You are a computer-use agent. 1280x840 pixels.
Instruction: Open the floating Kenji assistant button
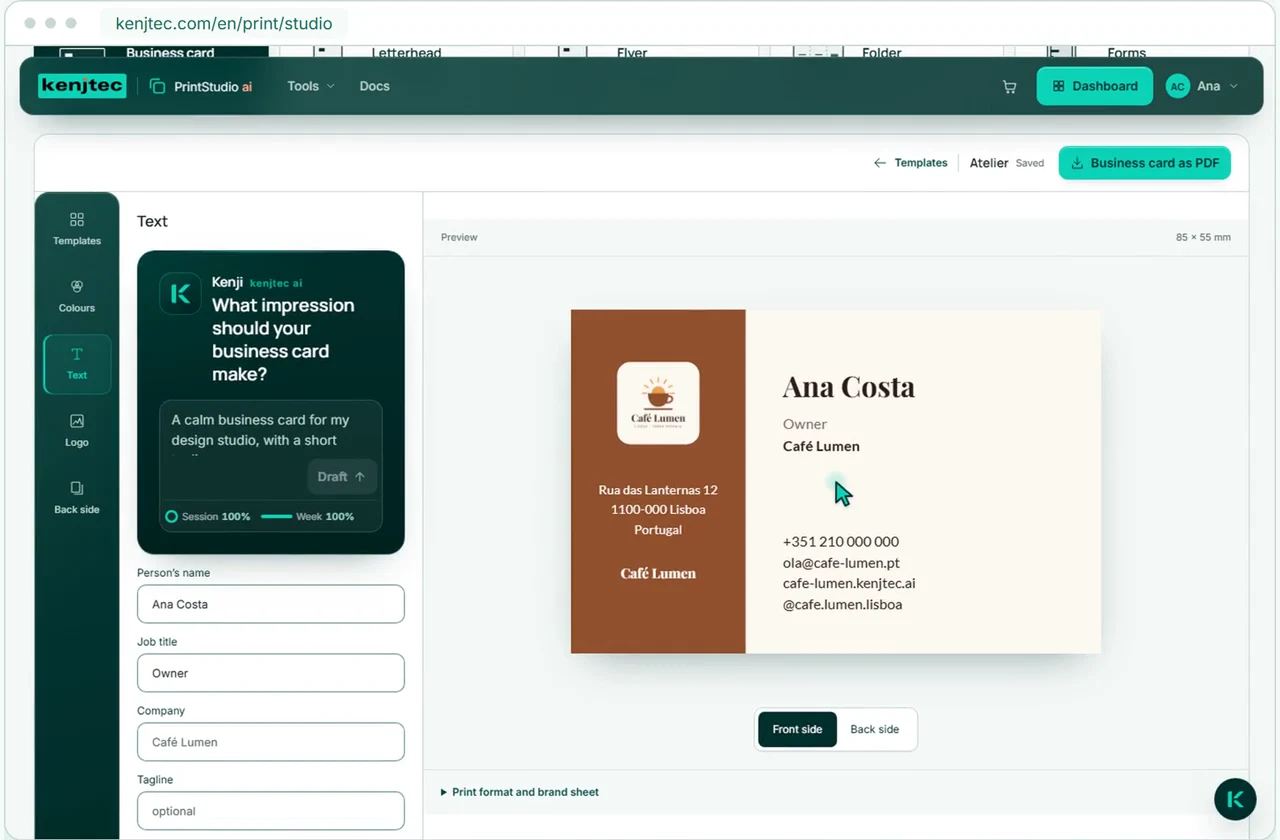[1235, 799]
